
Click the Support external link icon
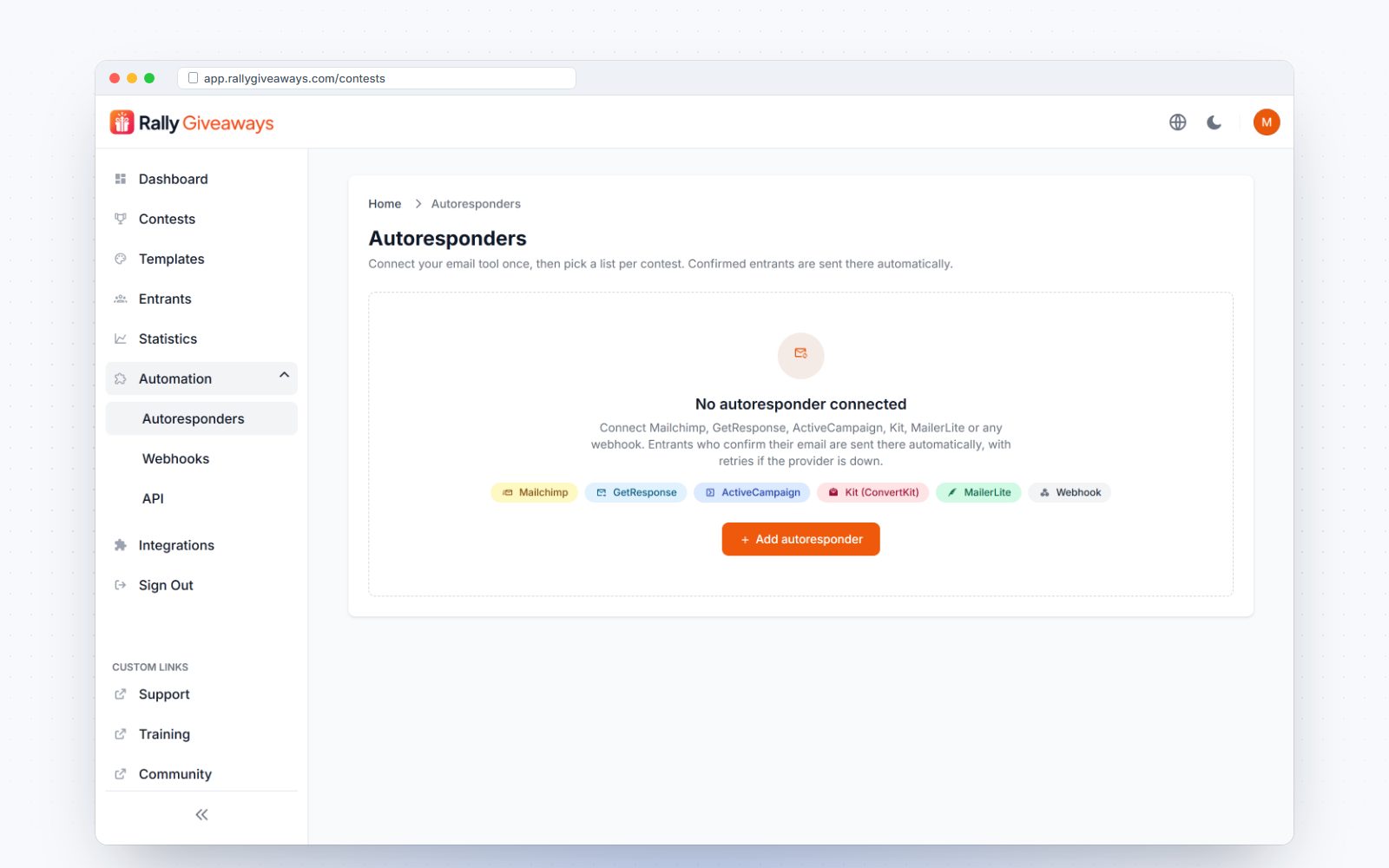click(x=121, y=694)
